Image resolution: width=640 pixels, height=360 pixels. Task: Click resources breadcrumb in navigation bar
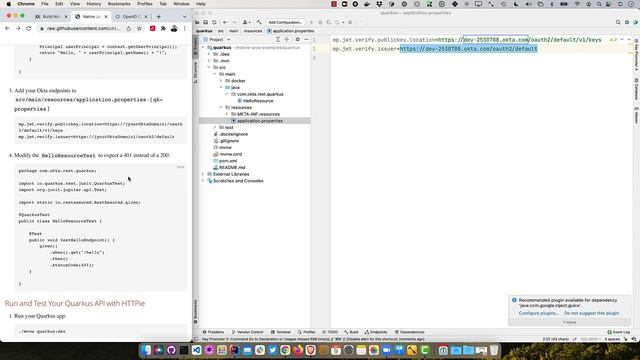pos(253,31)
